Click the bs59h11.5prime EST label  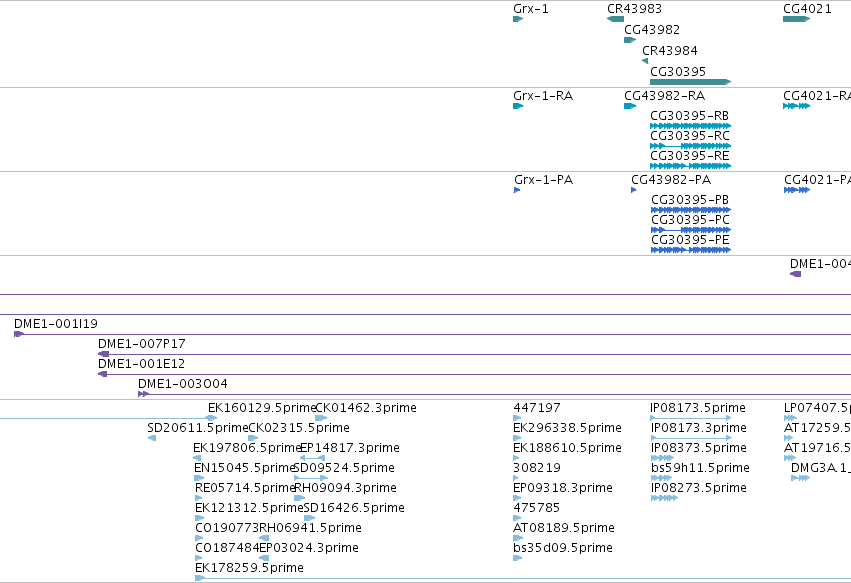coord(700,468)
